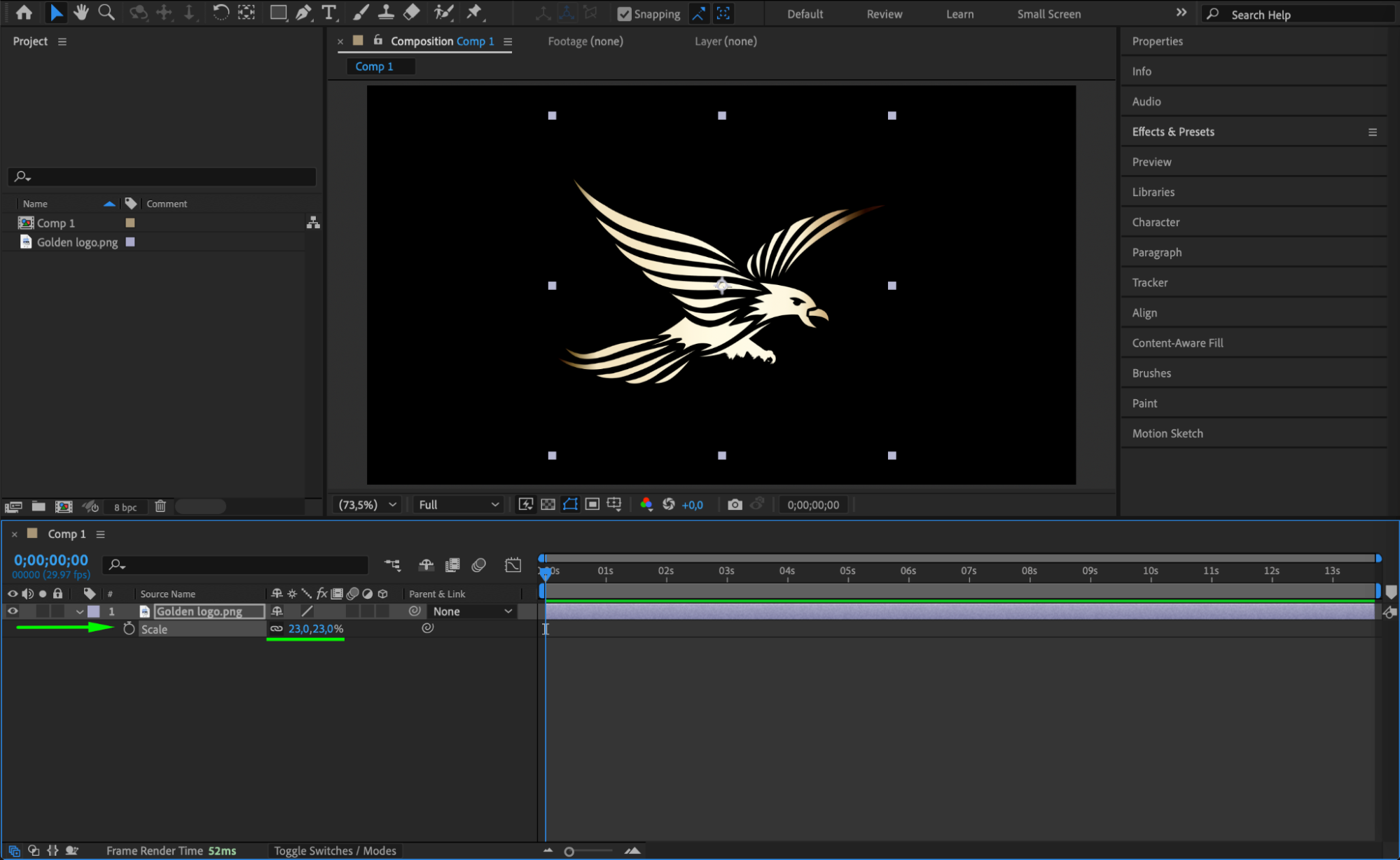The width and height of the screenshot is (1400, 860).
Task: Select the Puppet Pin tool
Action: pyautogui.click(x=474, y=13)
